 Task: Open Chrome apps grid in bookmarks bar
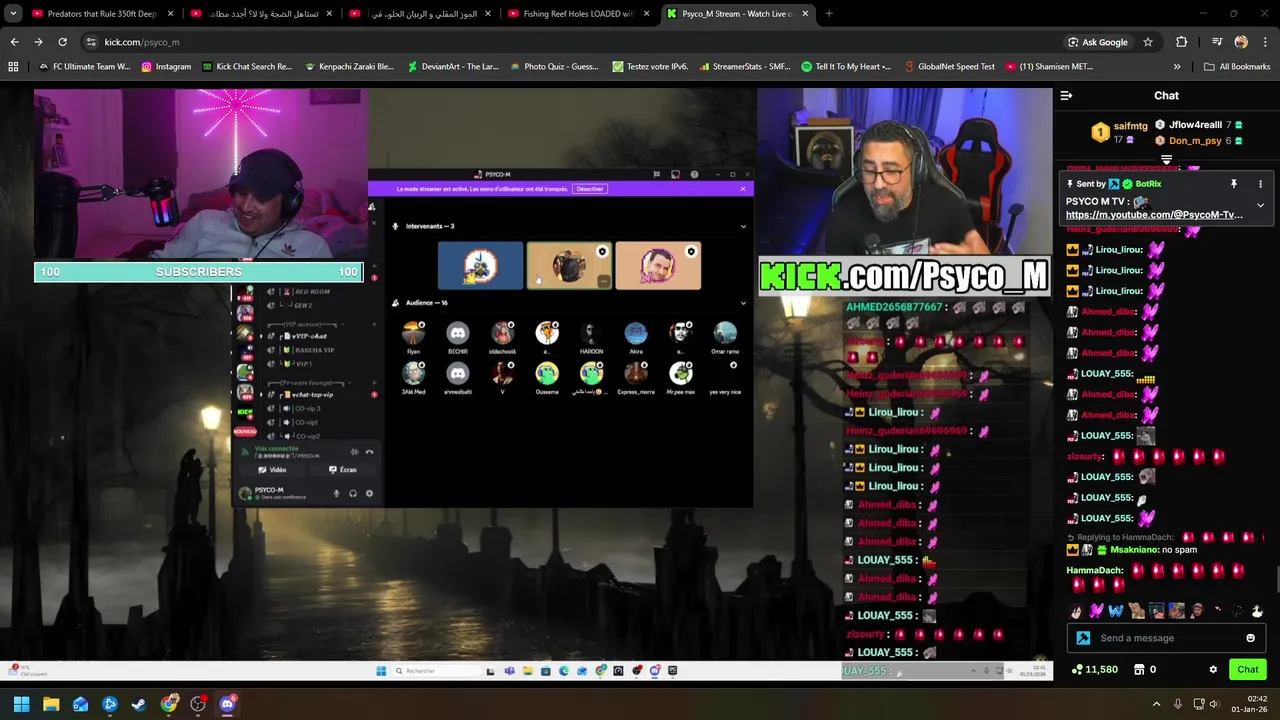(x=13, y=67)
